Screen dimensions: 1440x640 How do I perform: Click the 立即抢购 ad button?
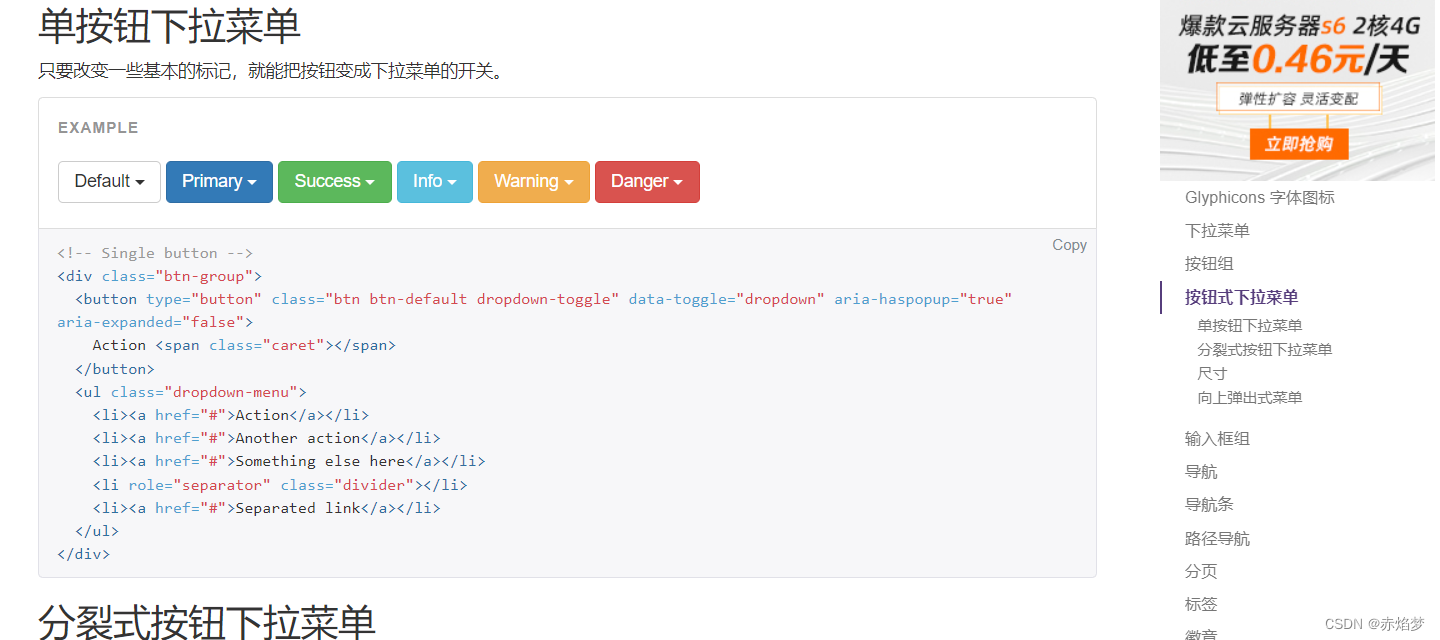pos(1298,144)
